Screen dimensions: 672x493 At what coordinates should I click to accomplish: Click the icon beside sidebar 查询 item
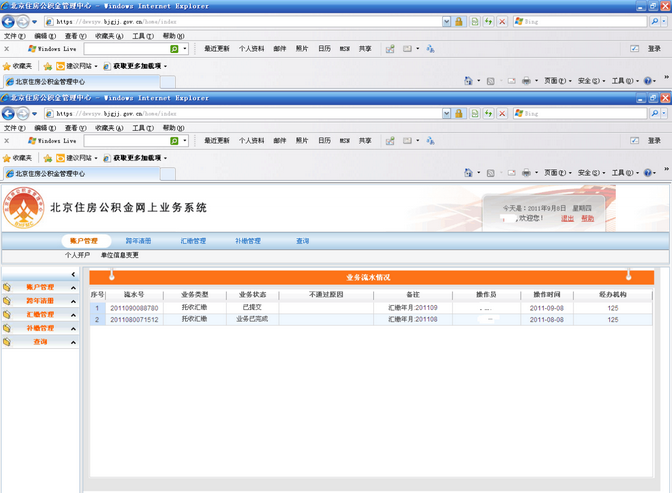pyautogui.click(x=7, y=342)
